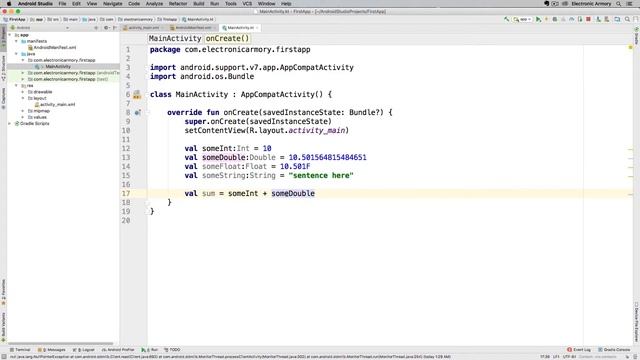Screen dimensions: 640x360
Task: Attach debugger to Android process icon
Action: coord(580,19)
